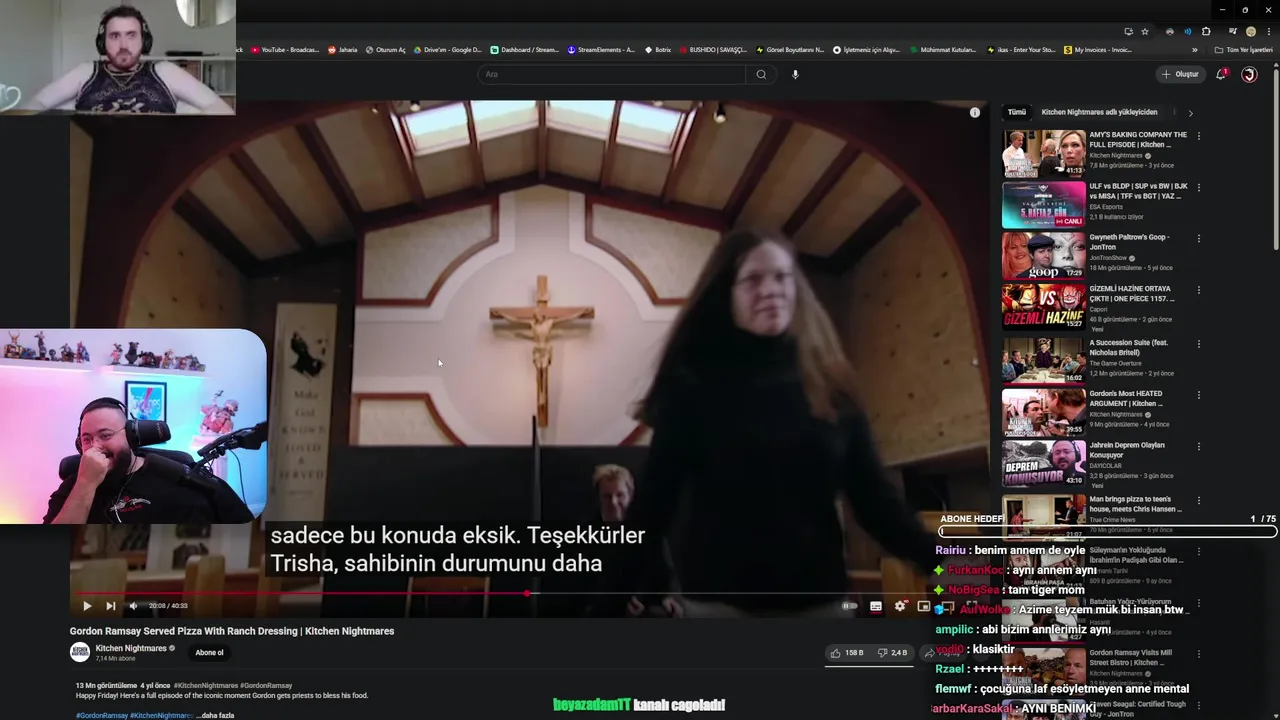
Task: Open Gordon's Most HEATED ARGUMENT title
Action: (x=1126, y=398)
